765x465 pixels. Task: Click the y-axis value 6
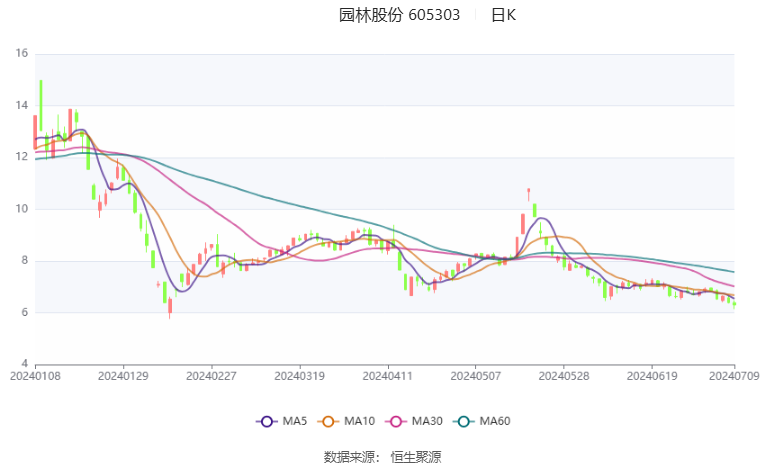(24, 312)
